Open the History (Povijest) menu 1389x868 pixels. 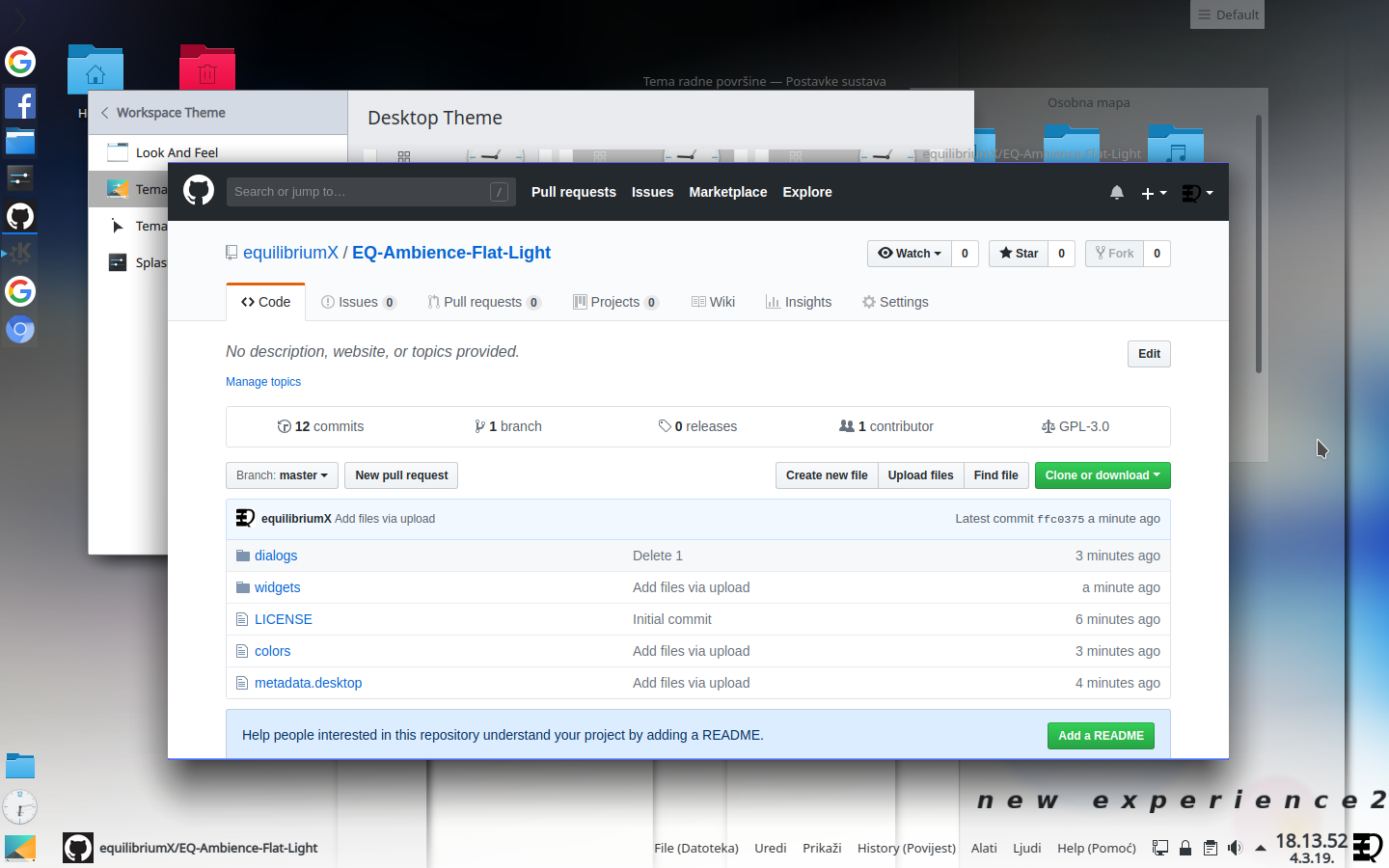907,849
